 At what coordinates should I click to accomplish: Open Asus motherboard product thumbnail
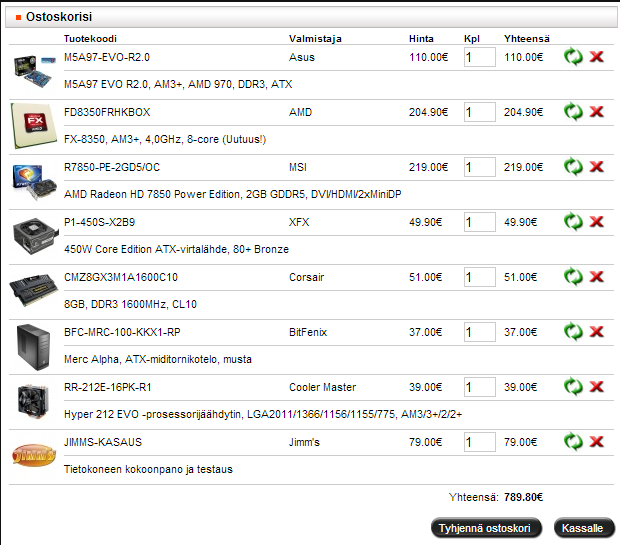(34, 71)
